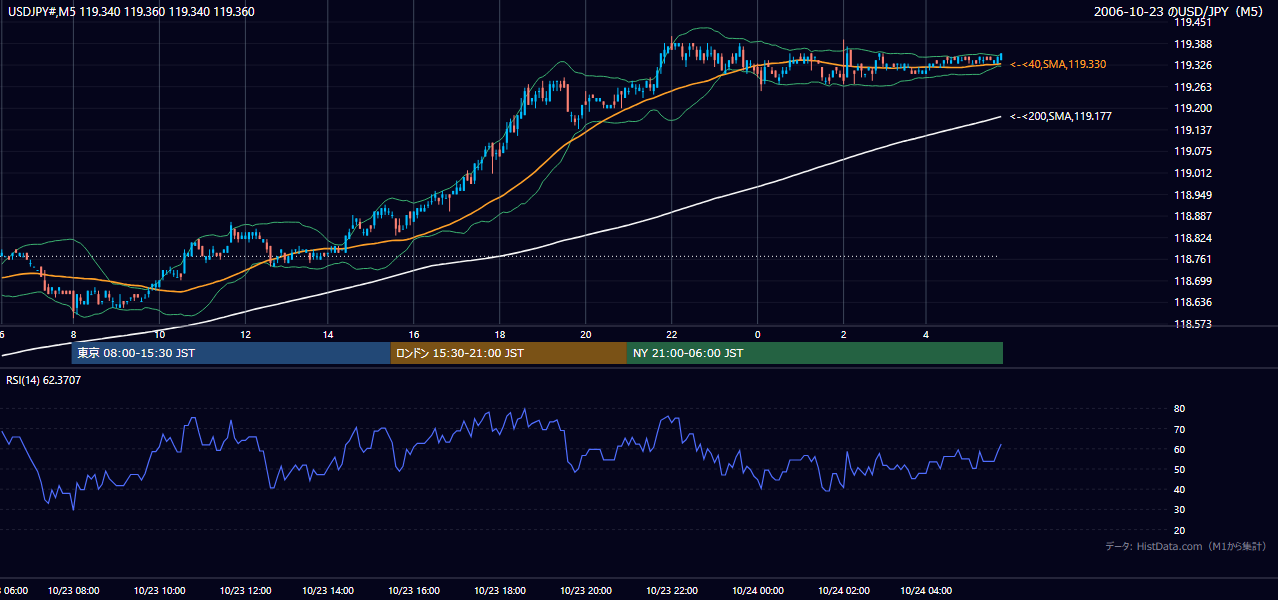Click hour marker 8 under price chart

tap(73, 334)
